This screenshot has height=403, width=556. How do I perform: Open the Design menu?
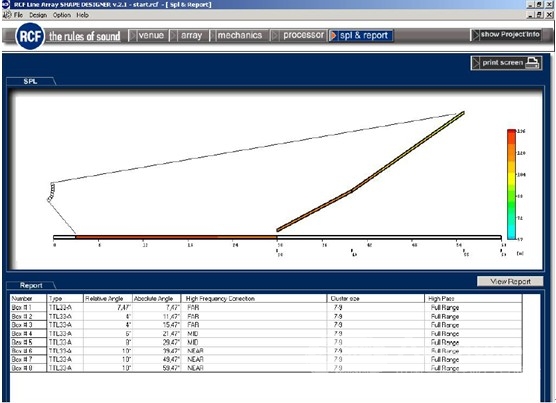(38, 15)
